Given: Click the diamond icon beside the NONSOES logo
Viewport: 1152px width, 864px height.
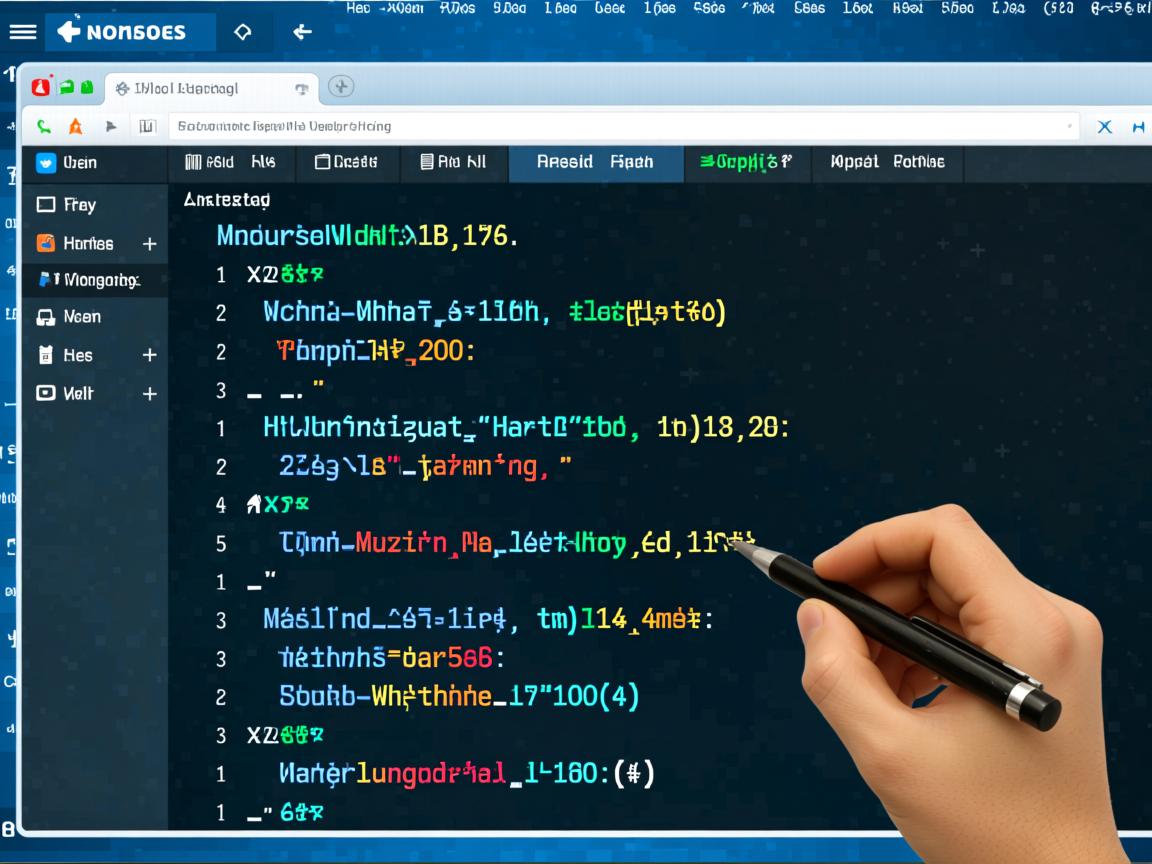Looking at the screenshot, I should click(242, 32).
